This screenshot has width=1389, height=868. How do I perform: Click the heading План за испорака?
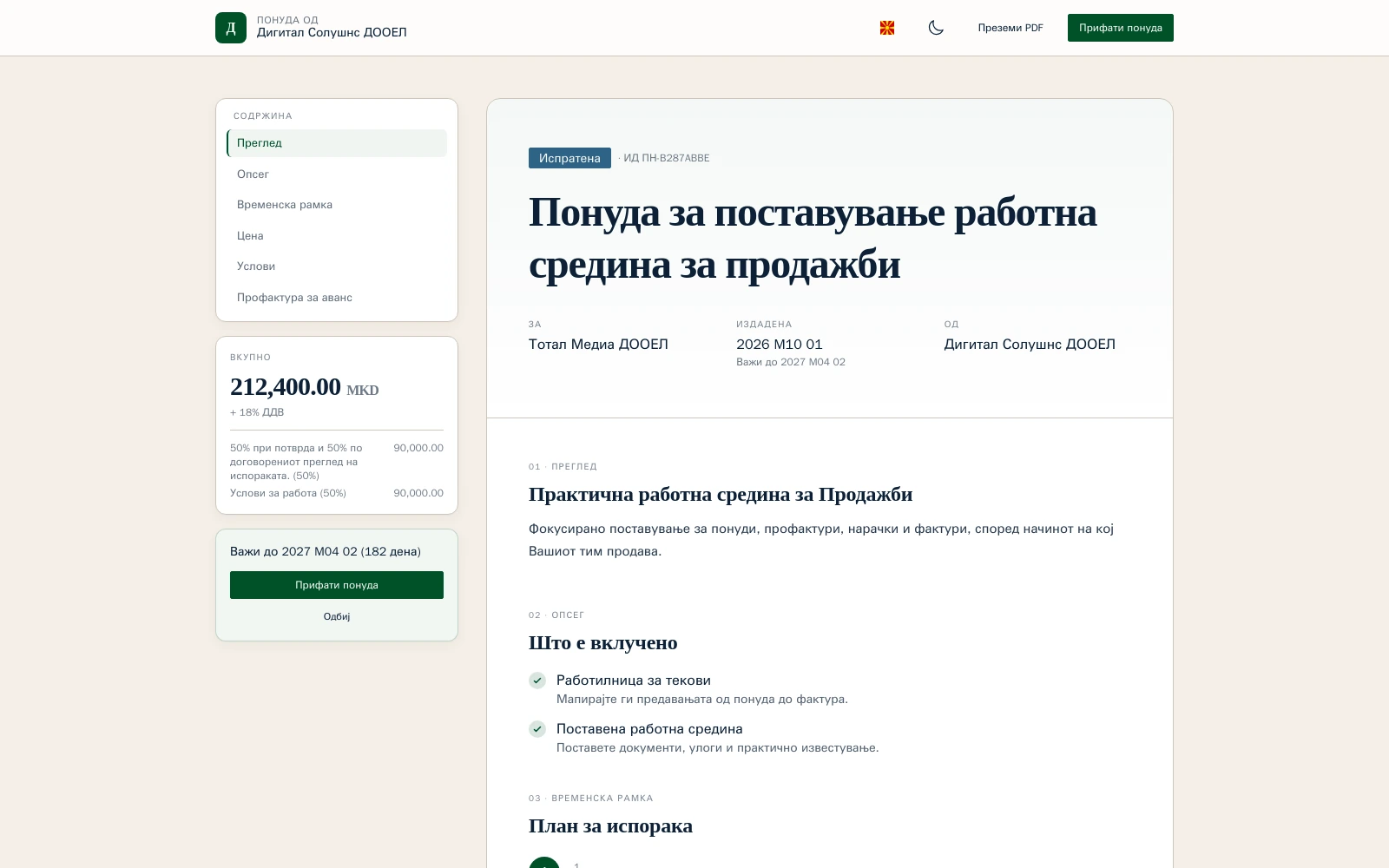click(610, 826)
